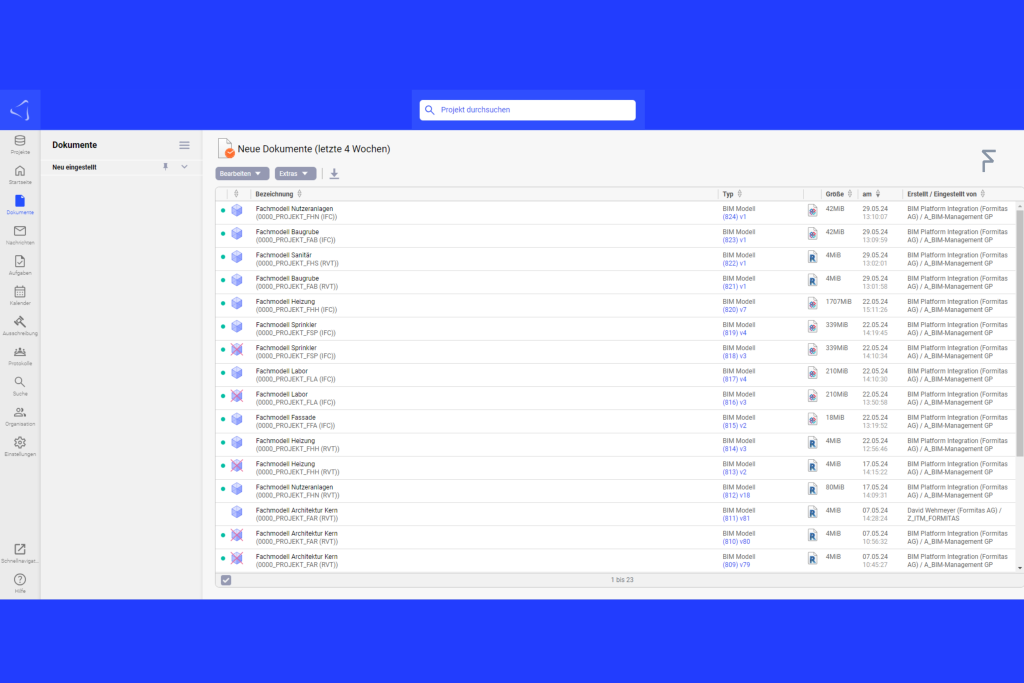
Task: Open Nachrichten mail icon
Action: coord(20,233)
